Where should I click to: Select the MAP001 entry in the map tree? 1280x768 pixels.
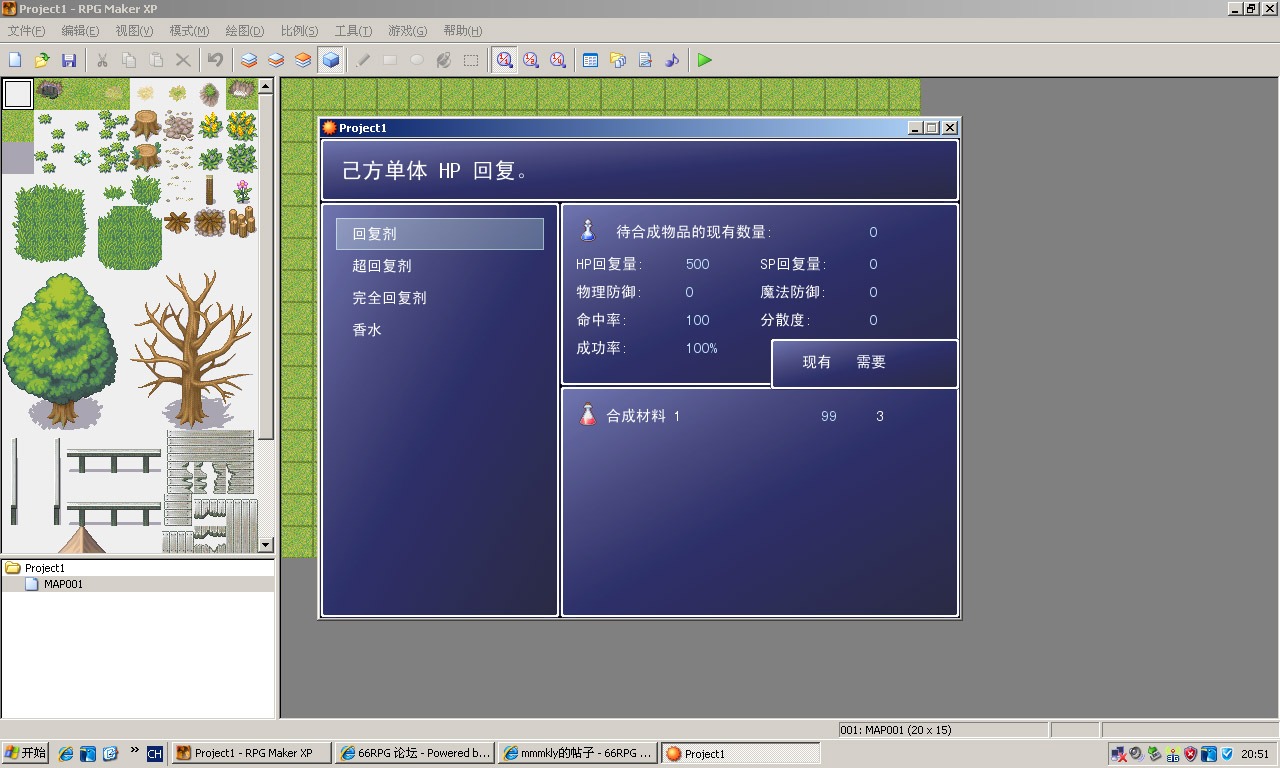[63, 584]
